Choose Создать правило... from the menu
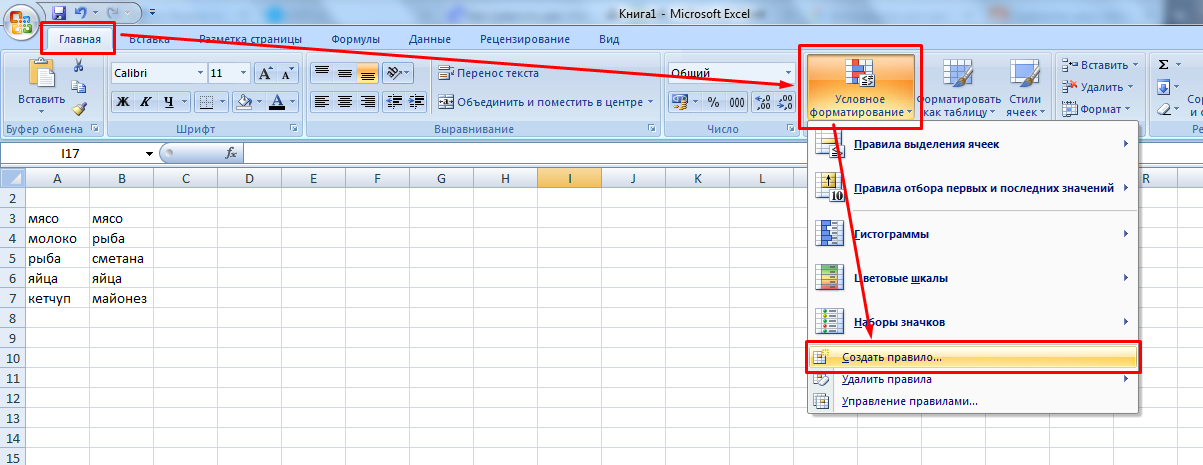 (891, 357)
